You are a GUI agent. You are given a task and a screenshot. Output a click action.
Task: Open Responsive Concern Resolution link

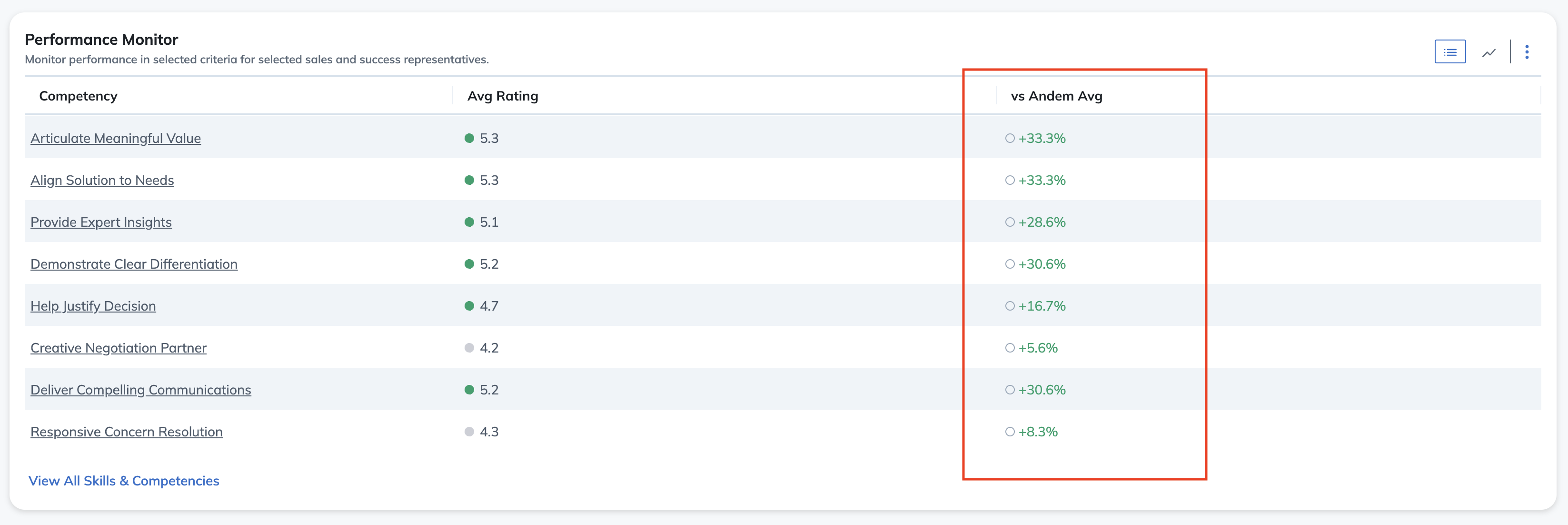[127, 432]
